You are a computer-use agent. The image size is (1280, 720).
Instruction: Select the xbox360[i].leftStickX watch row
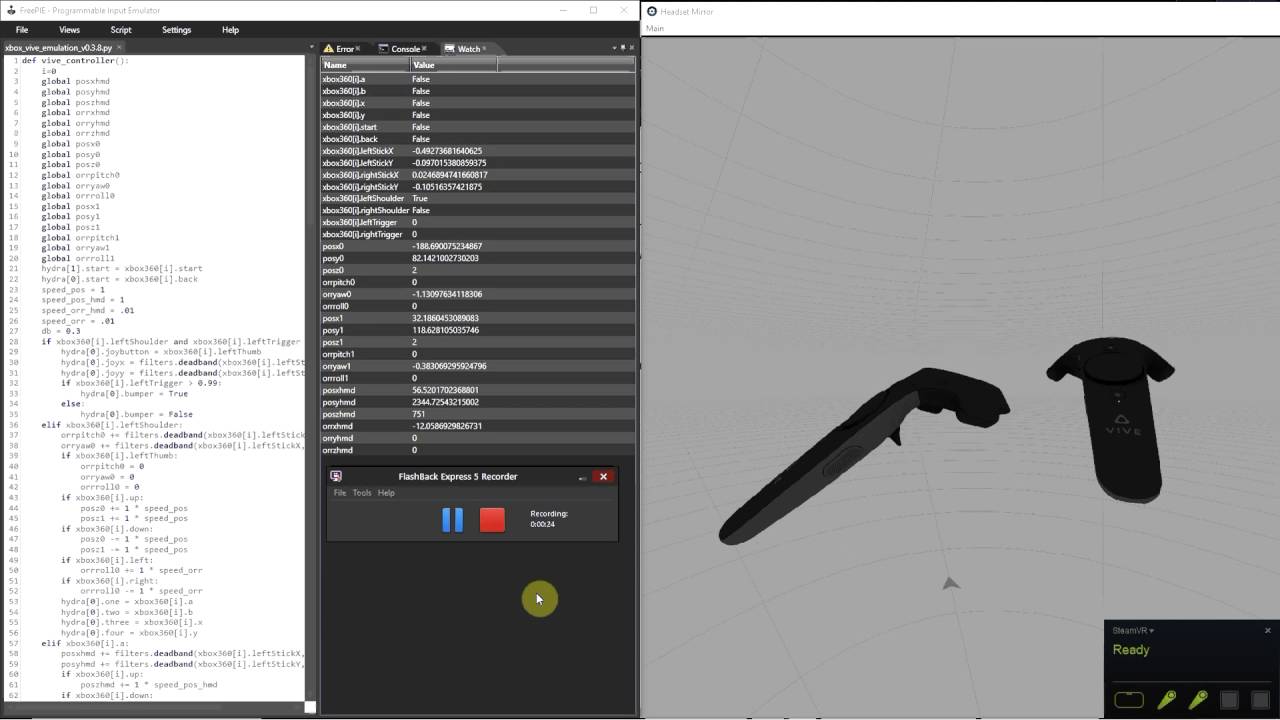478,151
